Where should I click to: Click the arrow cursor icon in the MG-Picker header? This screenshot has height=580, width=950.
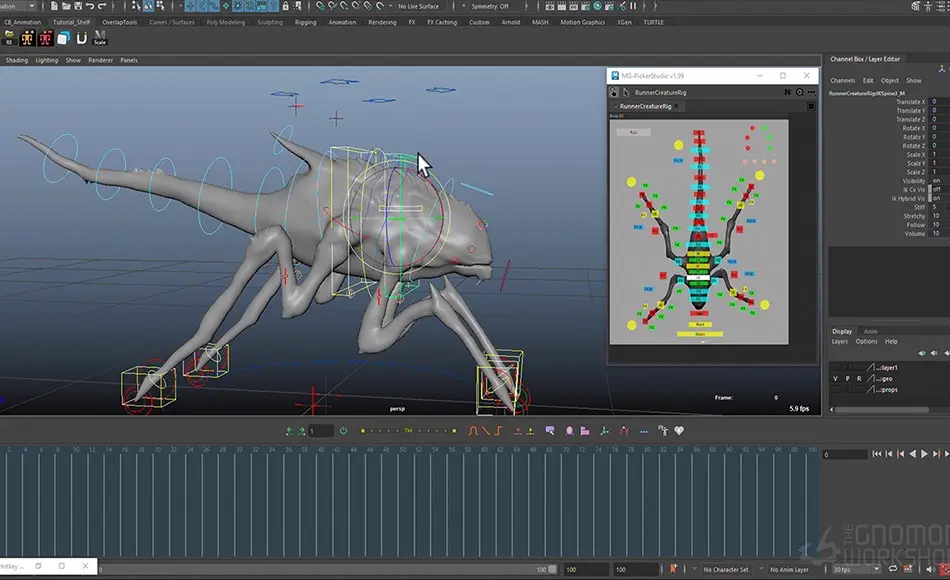pos(625,92)
